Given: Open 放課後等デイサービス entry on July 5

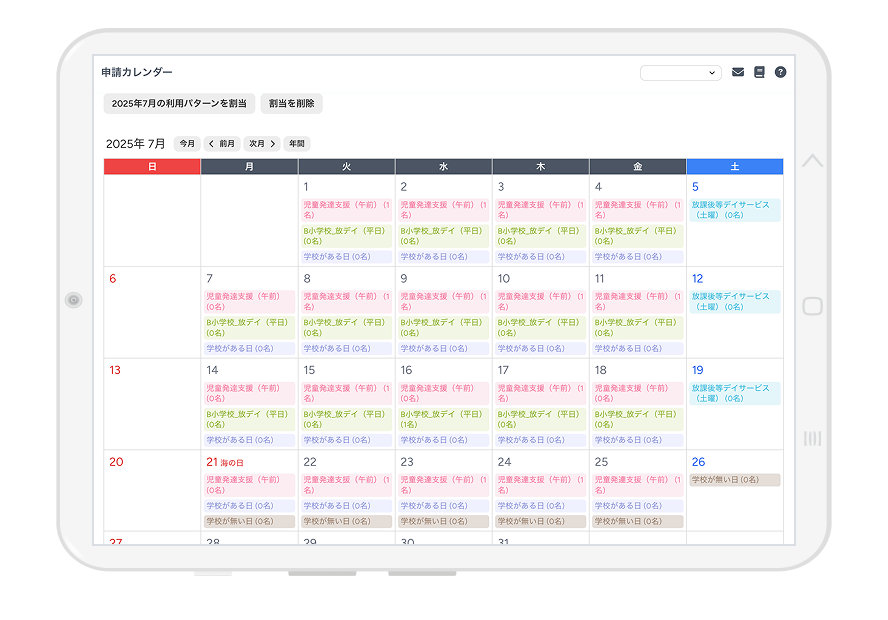Looking at the screenshot, I should tap(735, 210).
